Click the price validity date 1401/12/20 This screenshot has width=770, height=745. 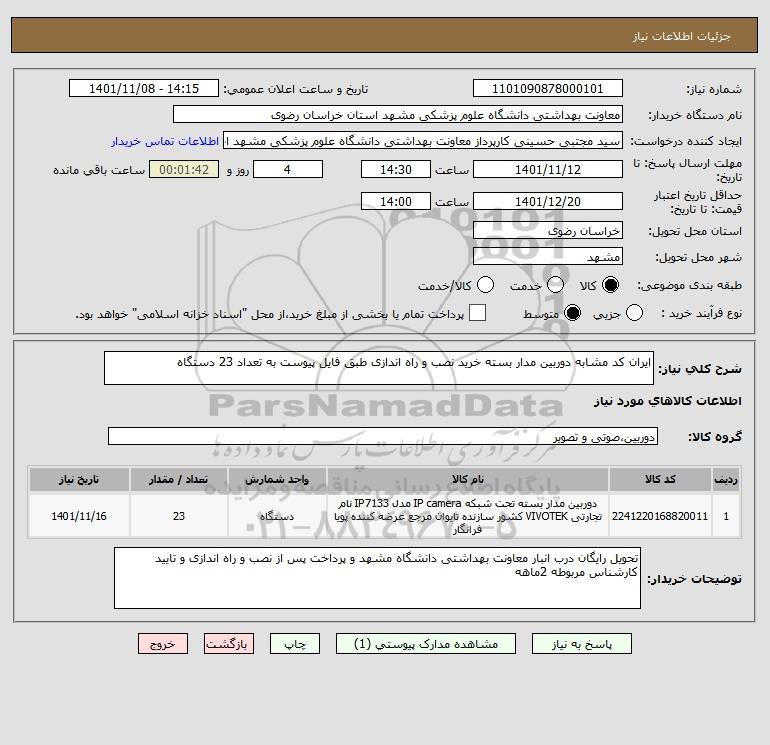click(548, 201)
